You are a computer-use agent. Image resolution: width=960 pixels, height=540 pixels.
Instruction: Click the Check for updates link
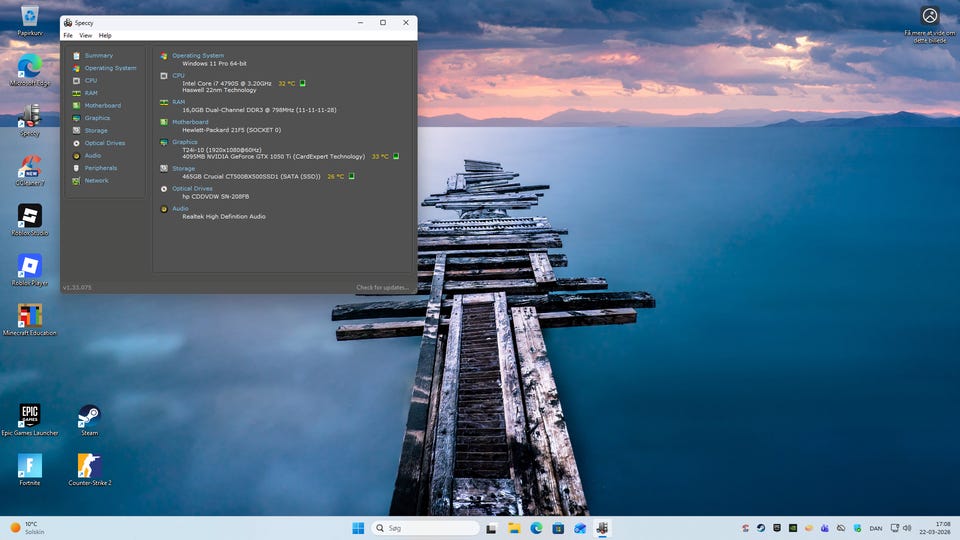coord(382,288)
